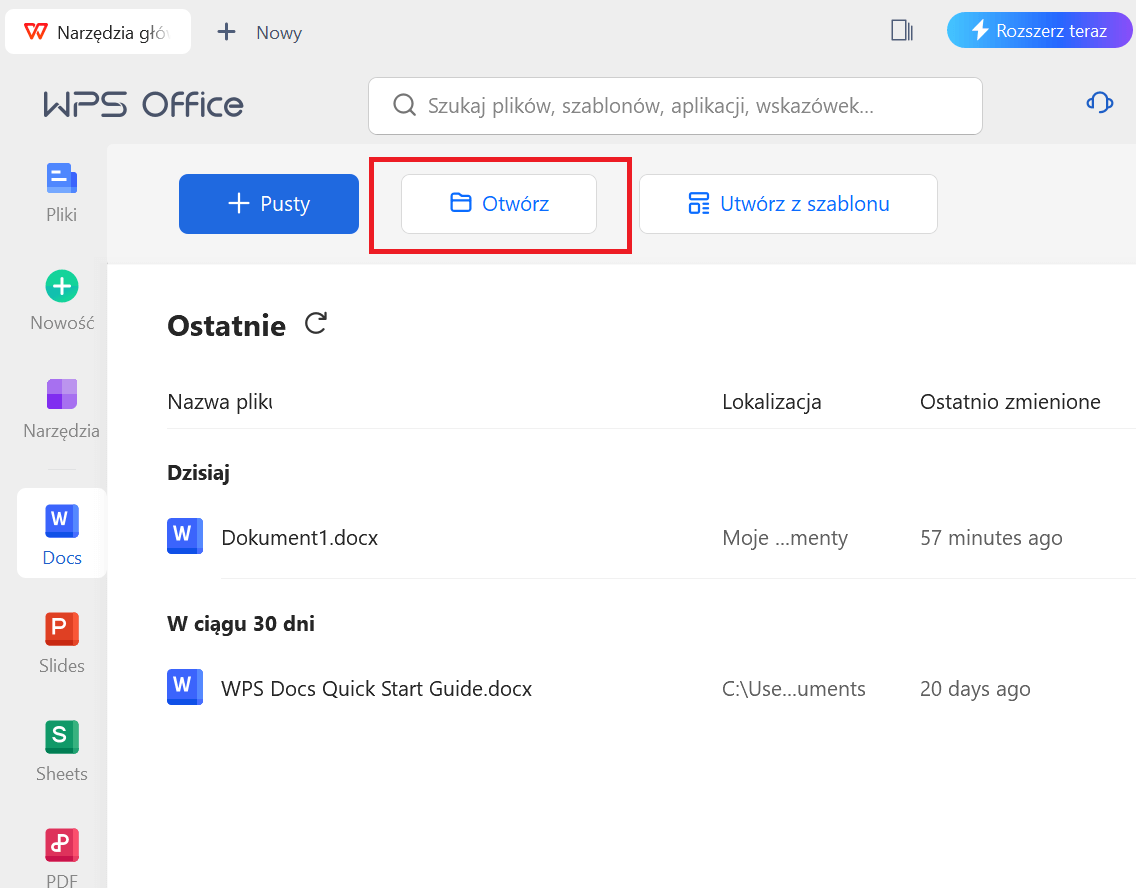
Task: Open WPS Docs Quick Start Guide.docx
Action: (376, 688)
